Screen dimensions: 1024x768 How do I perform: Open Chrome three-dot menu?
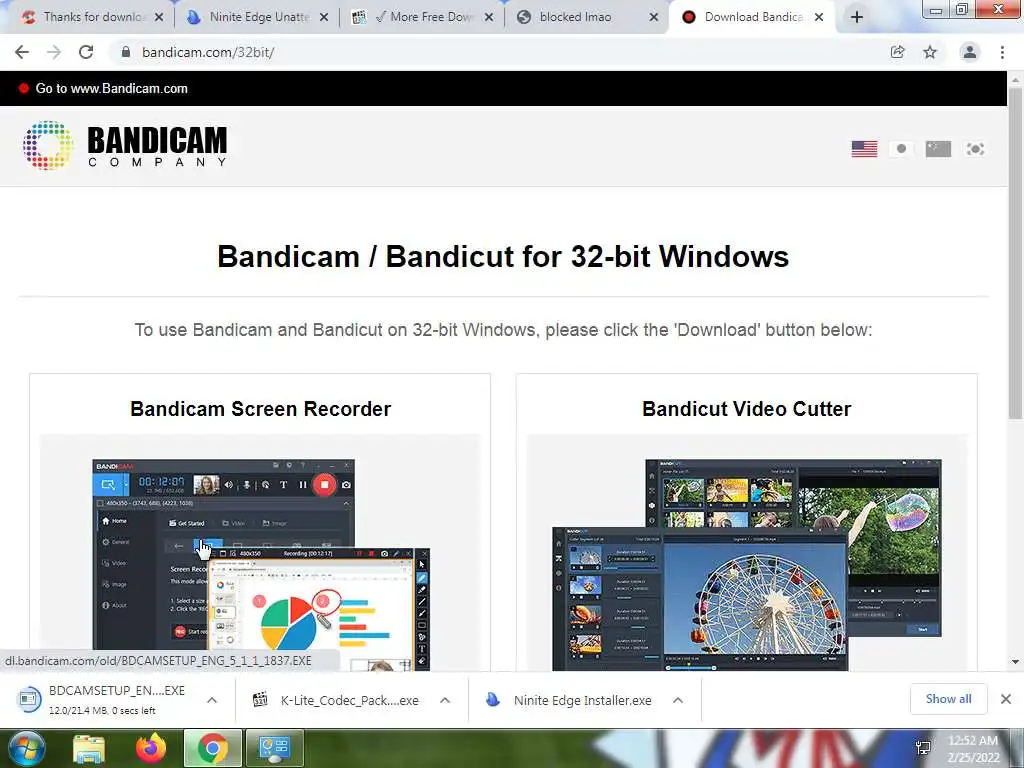coord(1002,52)
